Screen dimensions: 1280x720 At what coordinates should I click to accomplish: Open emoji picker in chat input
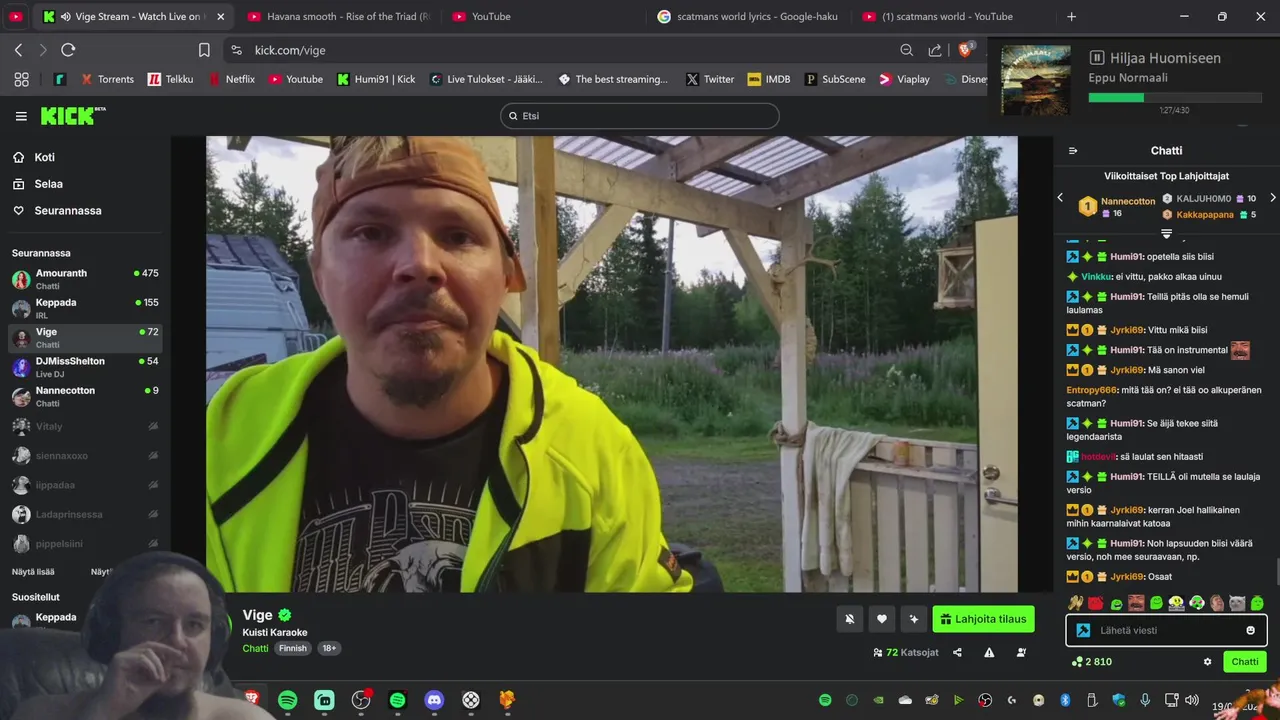(x=1250, y=630)
